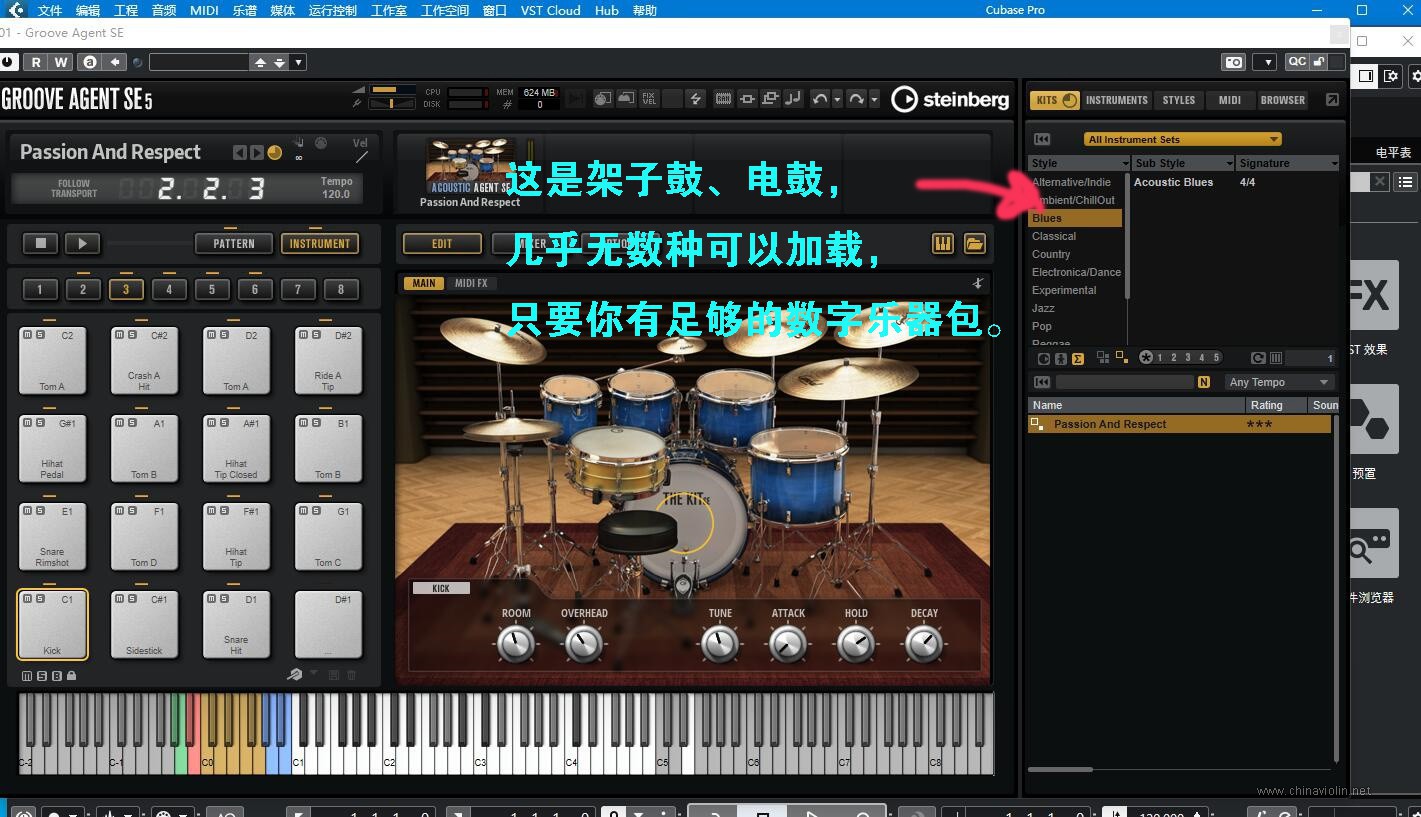Click the Pattern button
Viewport: 1421px width, 817px height.
(233, 243)
